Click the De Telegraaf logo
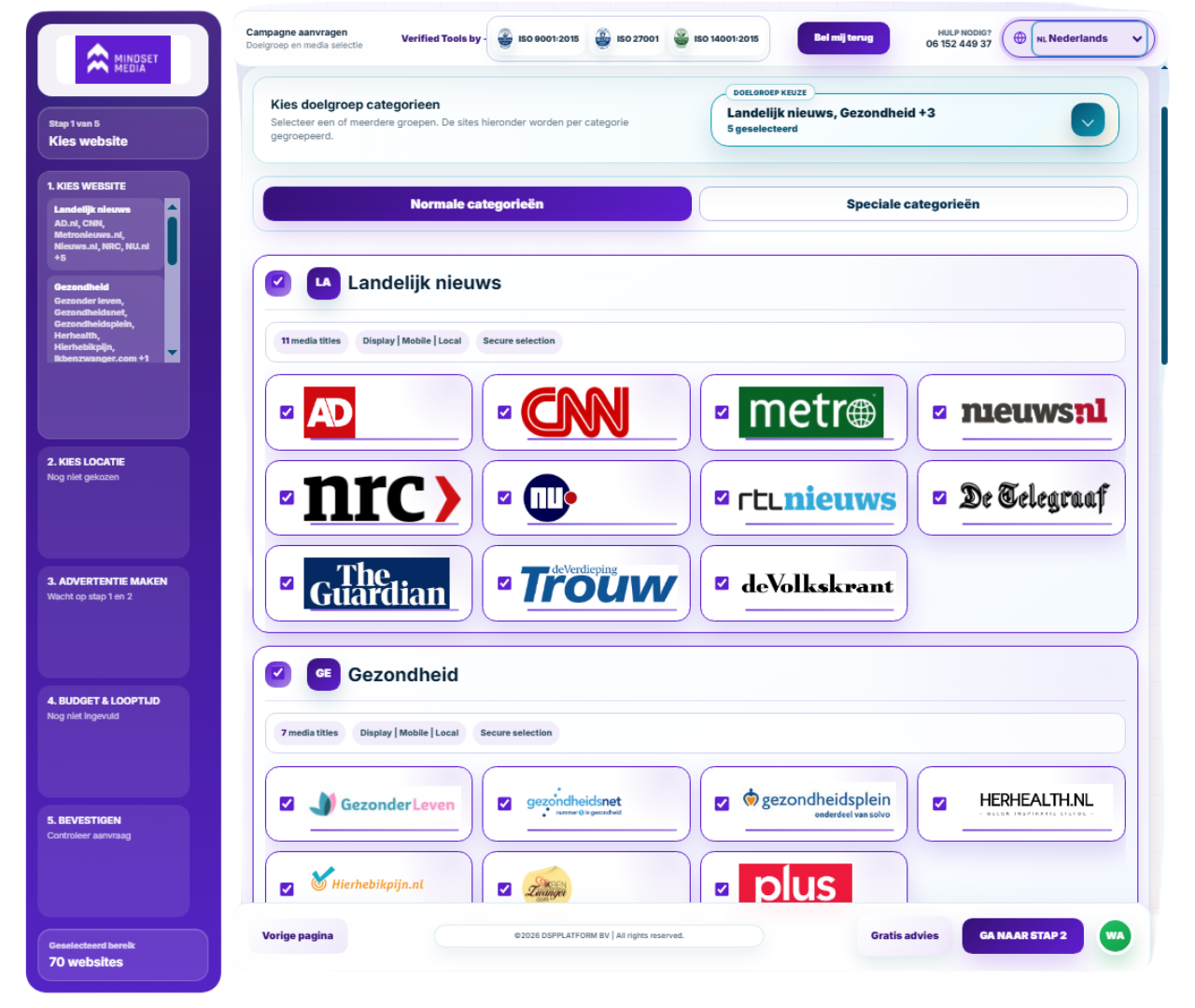The image size is (1195, 1008). 1033,497
